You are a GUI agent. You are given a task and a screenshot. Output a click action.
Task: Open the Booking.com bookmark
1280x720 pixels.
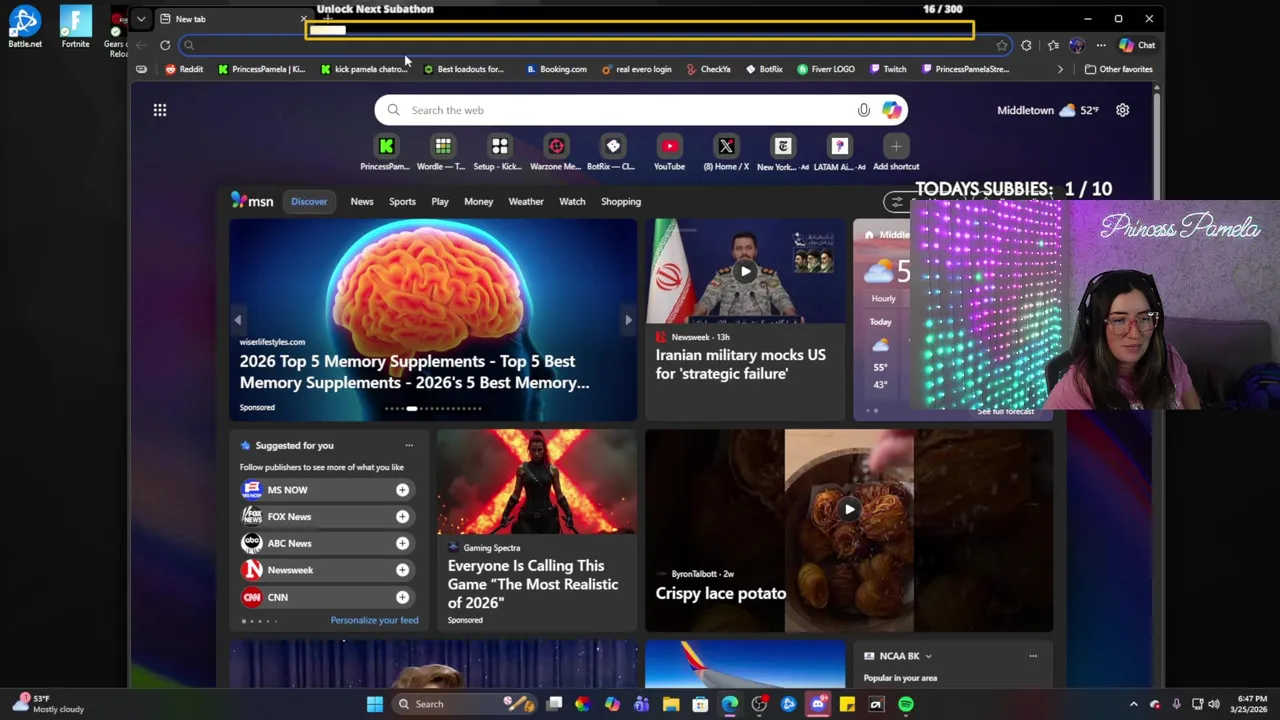556,69
